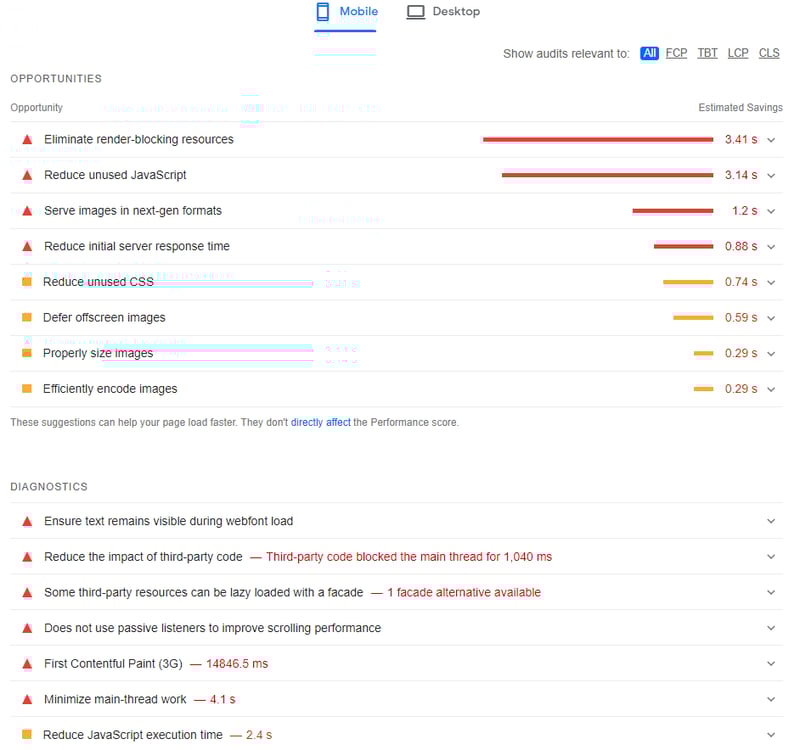Viewport: 800px width, 750px height.
Task: Click the 0.59 s estimated savings value
Action: click(x=741, y=318)
